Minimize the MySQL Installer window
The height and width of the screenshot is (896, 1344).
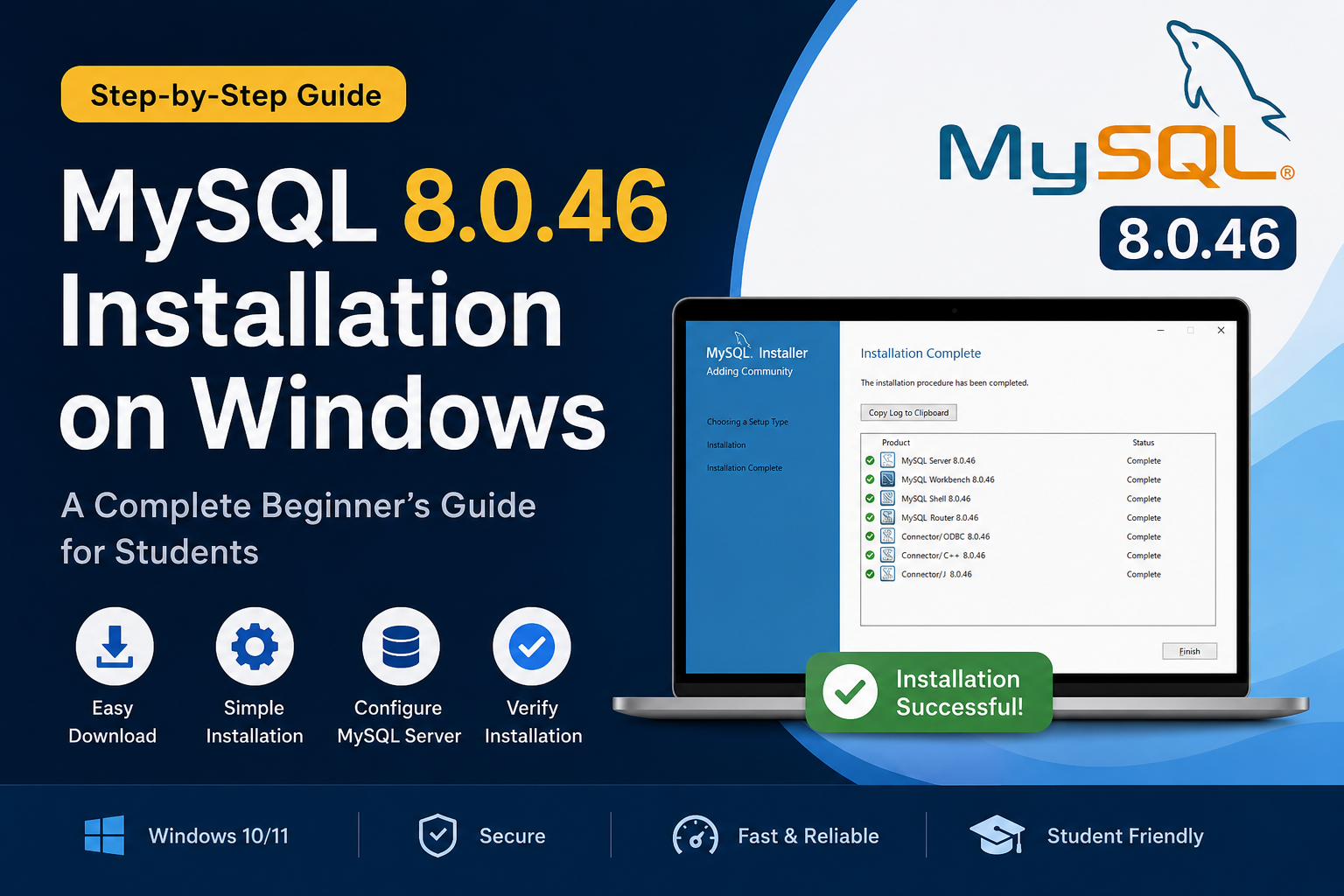pos(1161,331)
